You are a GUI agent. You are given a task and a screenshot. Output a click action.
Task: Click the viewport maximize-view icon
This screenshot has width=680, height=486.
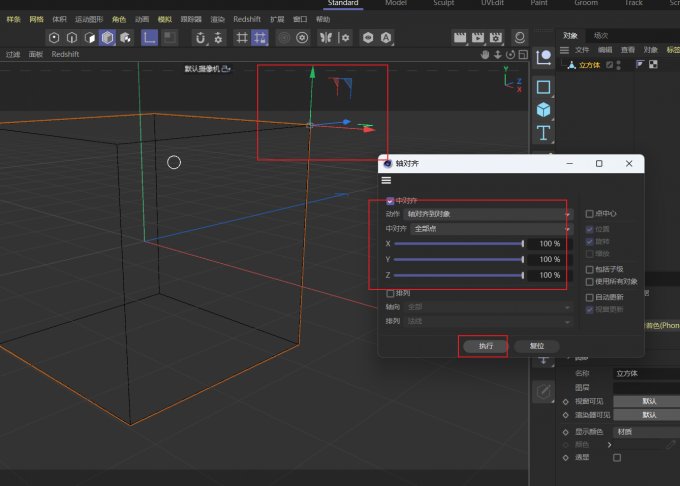[523, 54]
